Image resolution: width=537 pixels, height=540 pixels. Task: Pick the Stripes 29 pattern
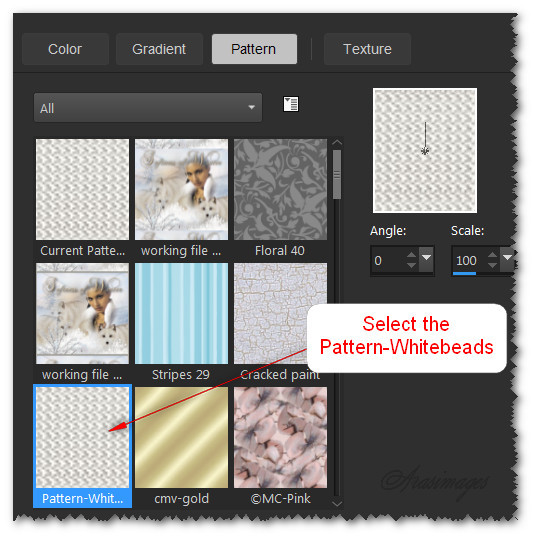[181, 313]
